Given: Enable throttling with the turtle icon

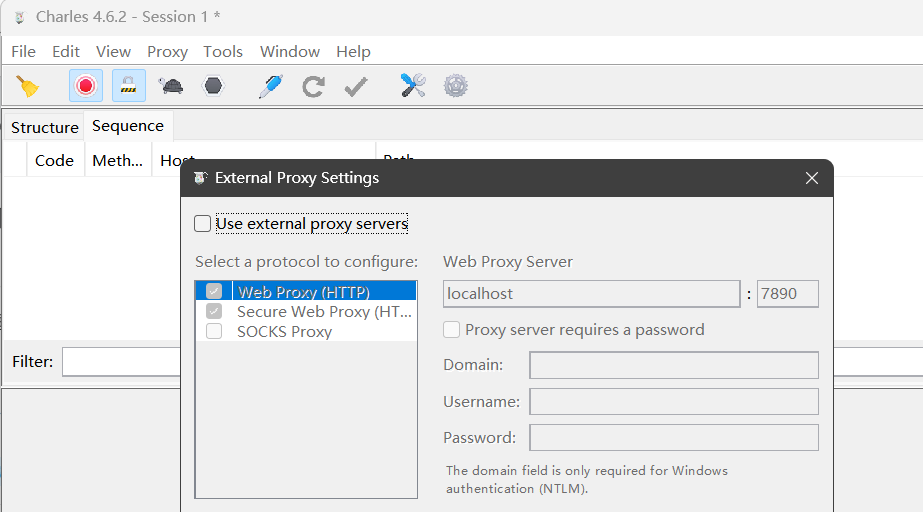Looking at the screenshot, I should (x=171, y=86).
